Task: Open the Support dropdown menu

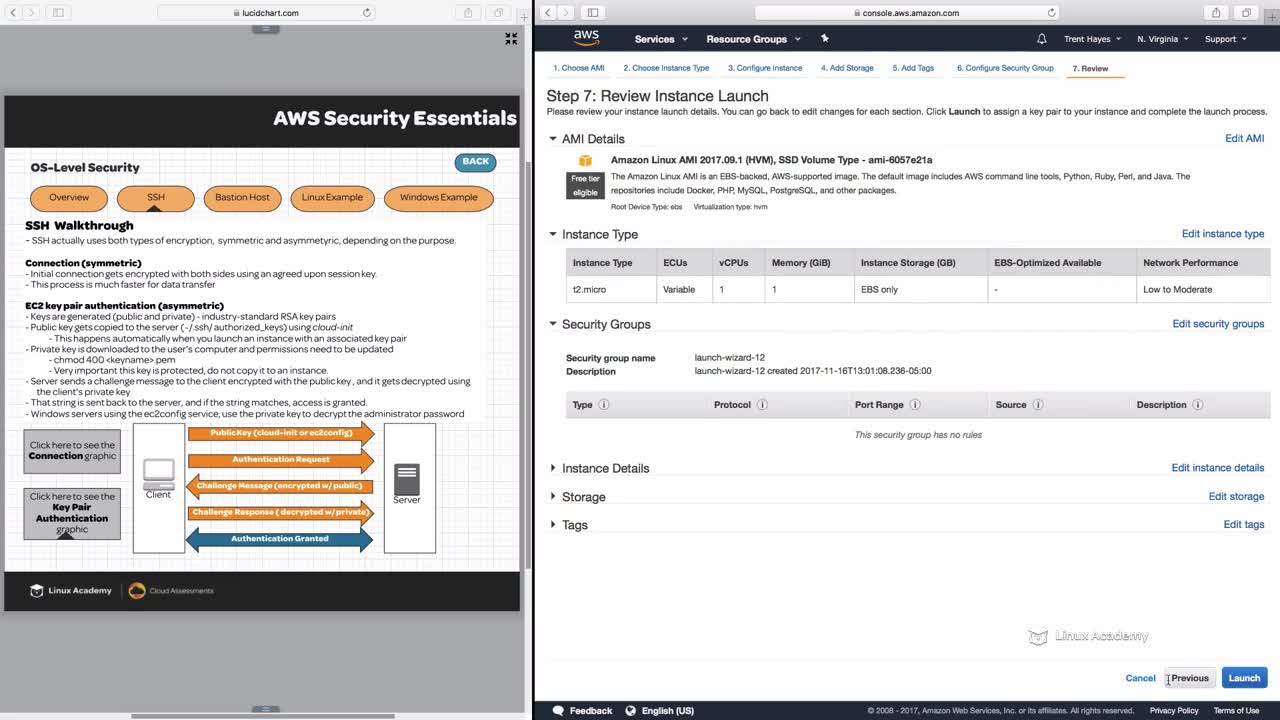Action: click(1225, 39)
